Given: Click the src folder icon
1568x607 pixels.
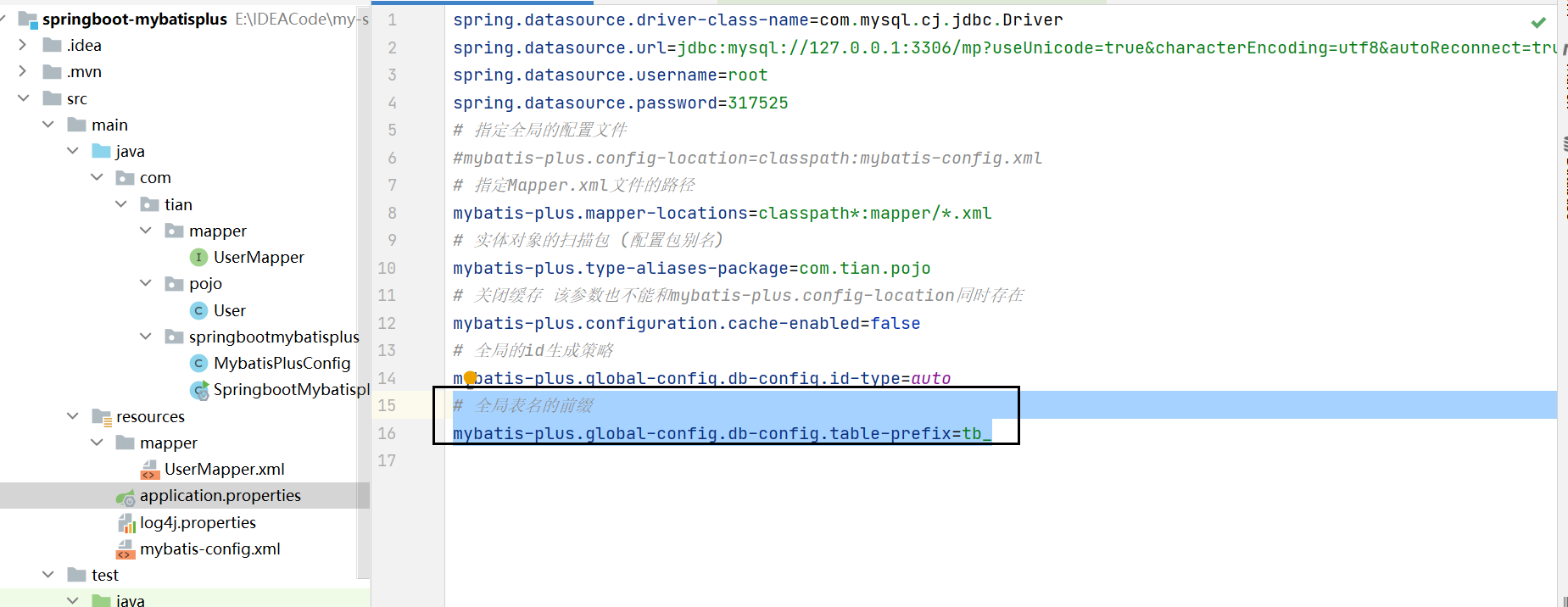Looking at the screenshot, I should 53,98.
